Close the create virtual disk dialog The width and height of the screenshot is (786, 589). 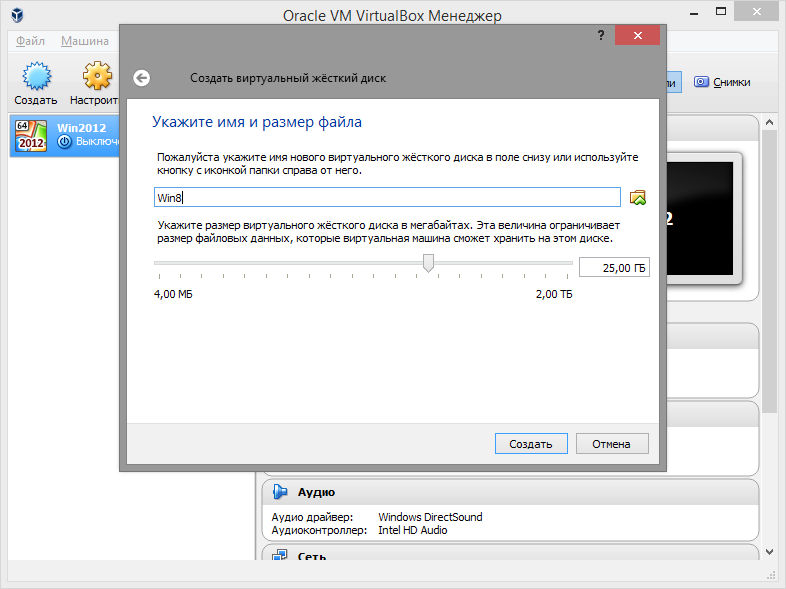coord(638,35)
